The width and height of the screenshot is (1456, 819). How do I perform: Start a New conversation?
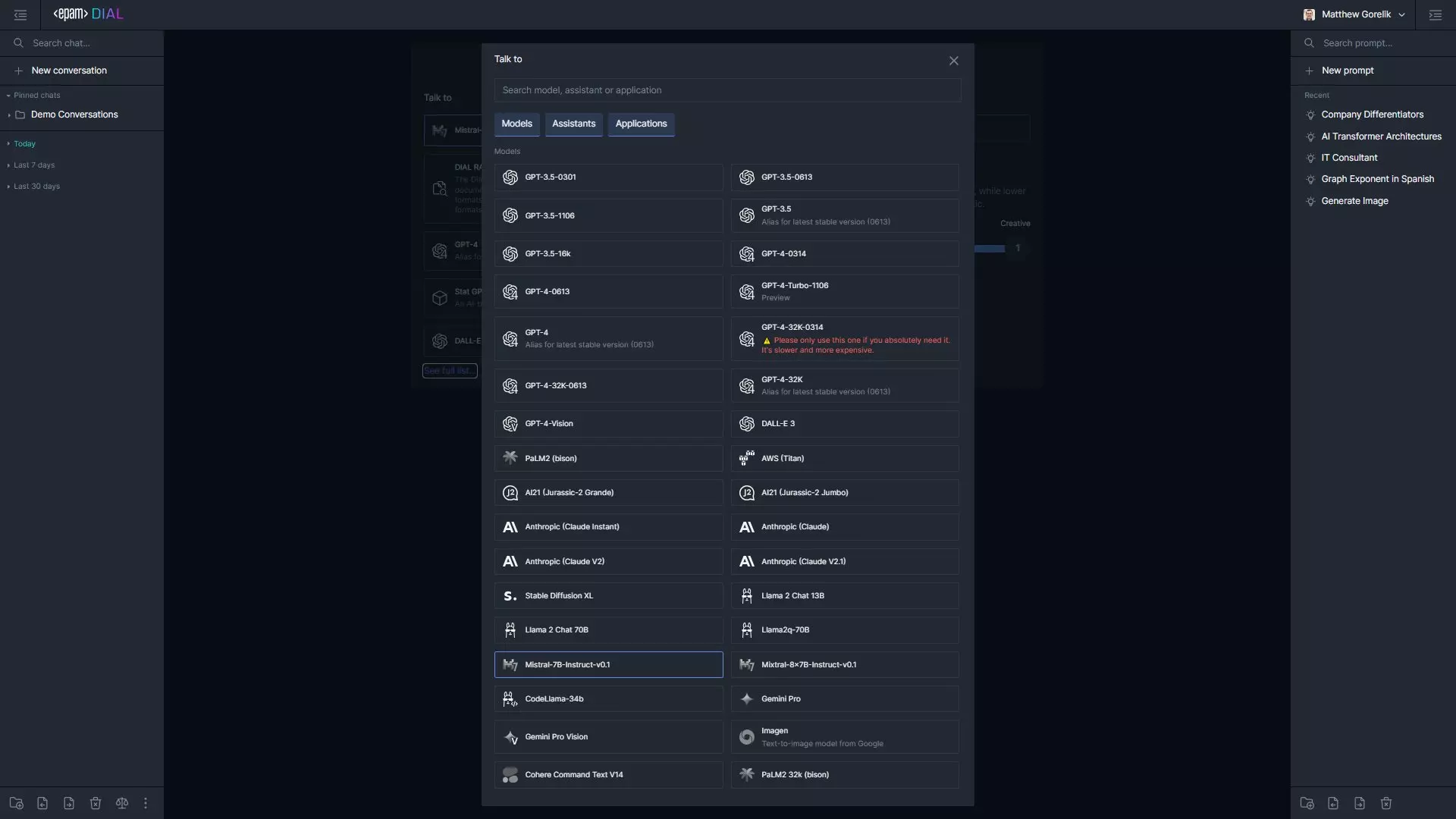(x=82, y=71)
